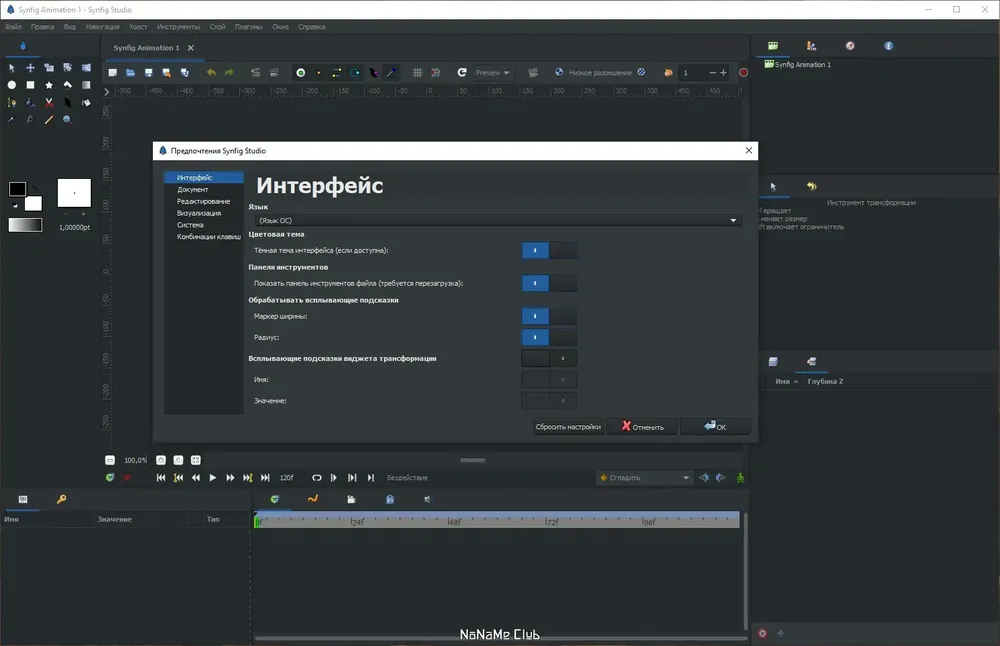The height and width of the screenshot is (646, 1000).
Task: Click the onion skin icon in the toolbar
Action: [x=668, y=73]
